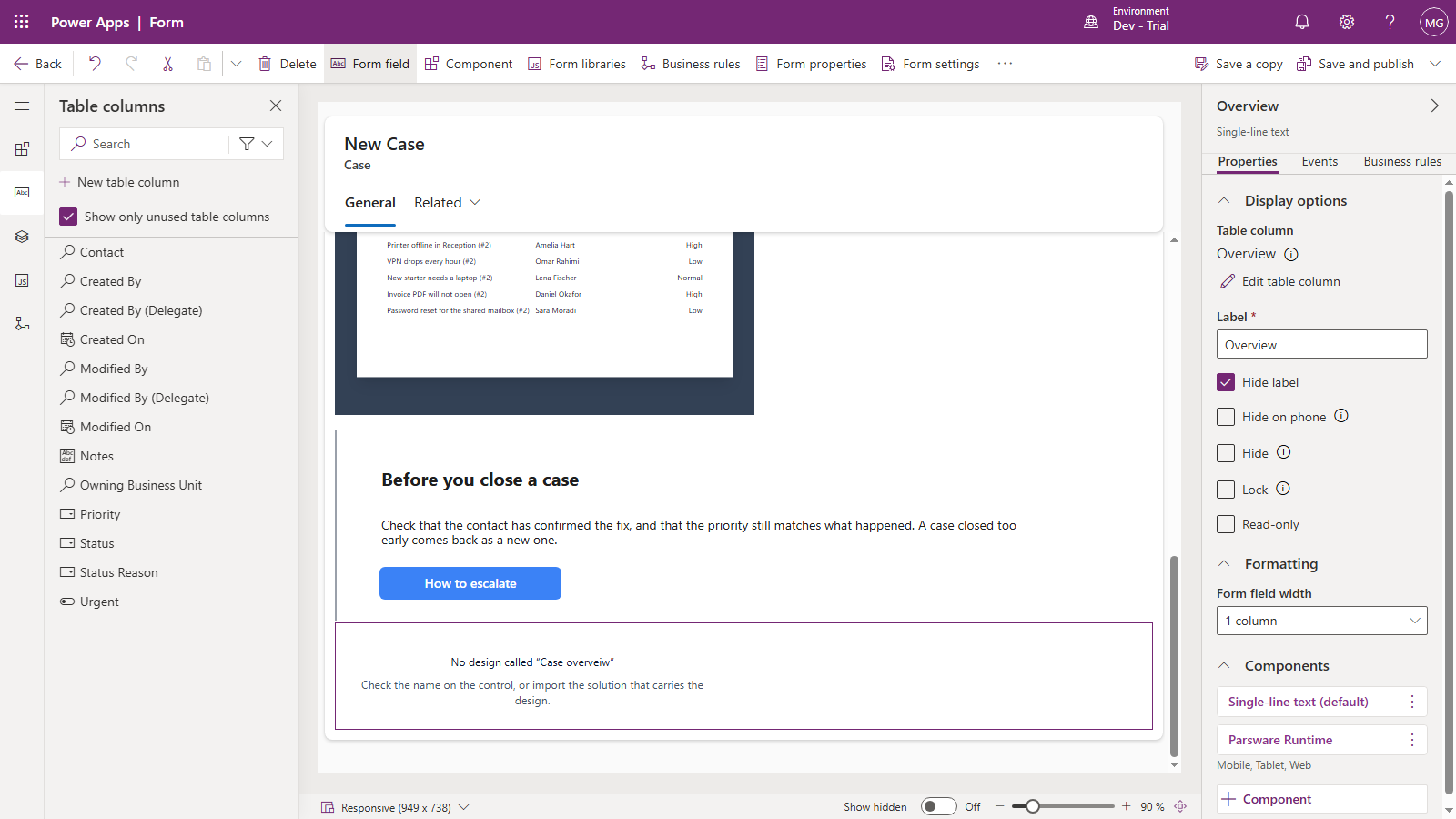Open the Component toolbar command
The width and height of the screenshot is (1456, 819).
(469, 64)
